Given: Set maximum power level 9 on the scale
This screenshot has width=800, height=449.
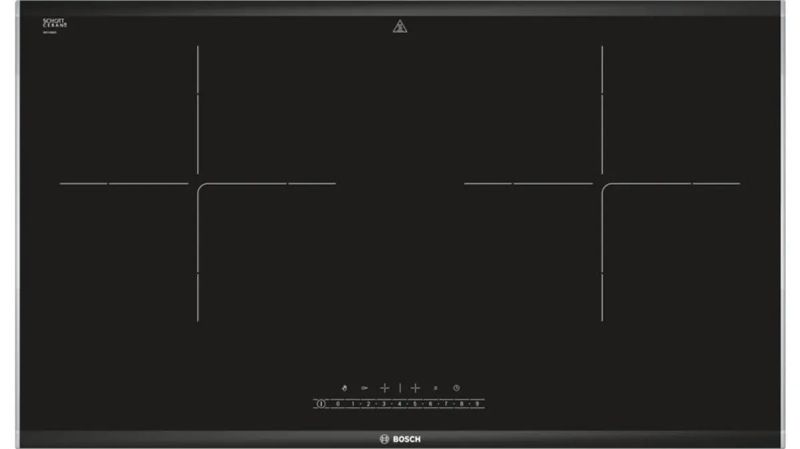Looking at the screenshot, I should (477, 403).
